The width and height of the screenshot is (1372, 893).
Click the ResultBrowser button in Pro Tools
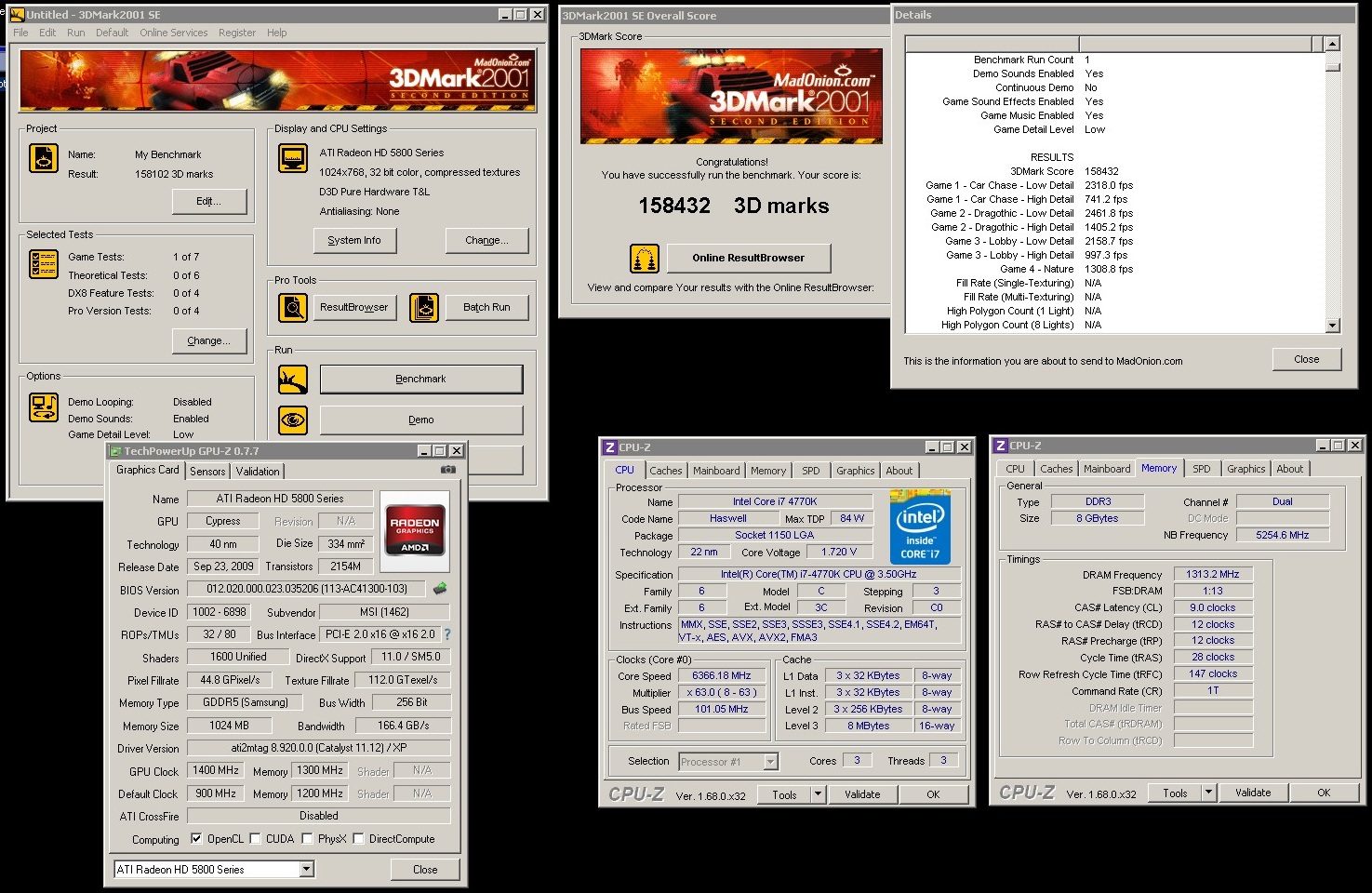(x=354, y=307)
